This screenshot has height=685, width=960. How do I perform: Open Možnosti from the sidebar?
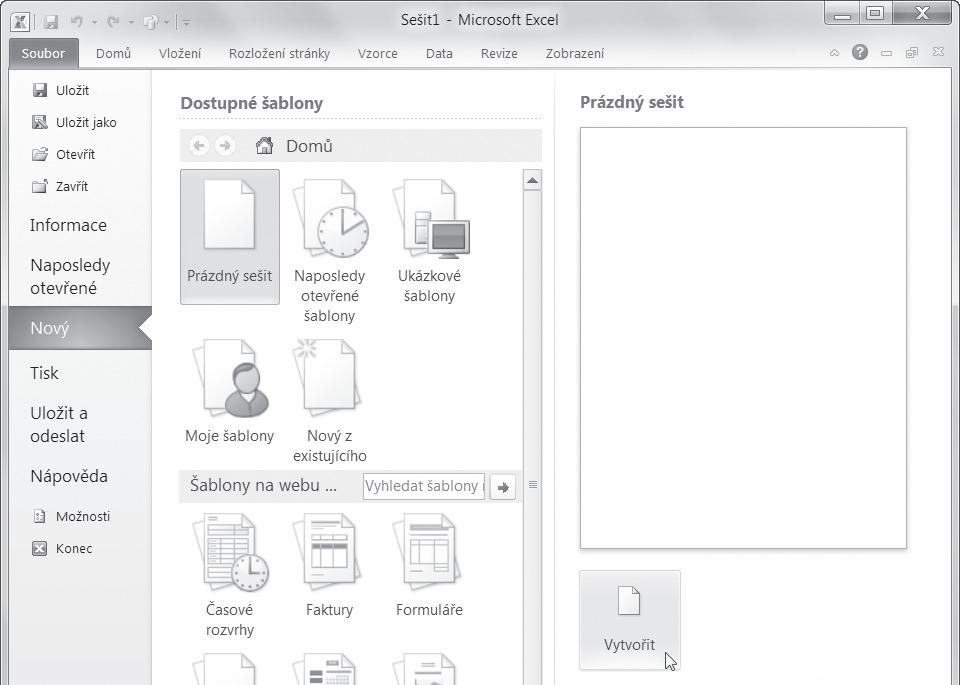click(x=71, y=517)
